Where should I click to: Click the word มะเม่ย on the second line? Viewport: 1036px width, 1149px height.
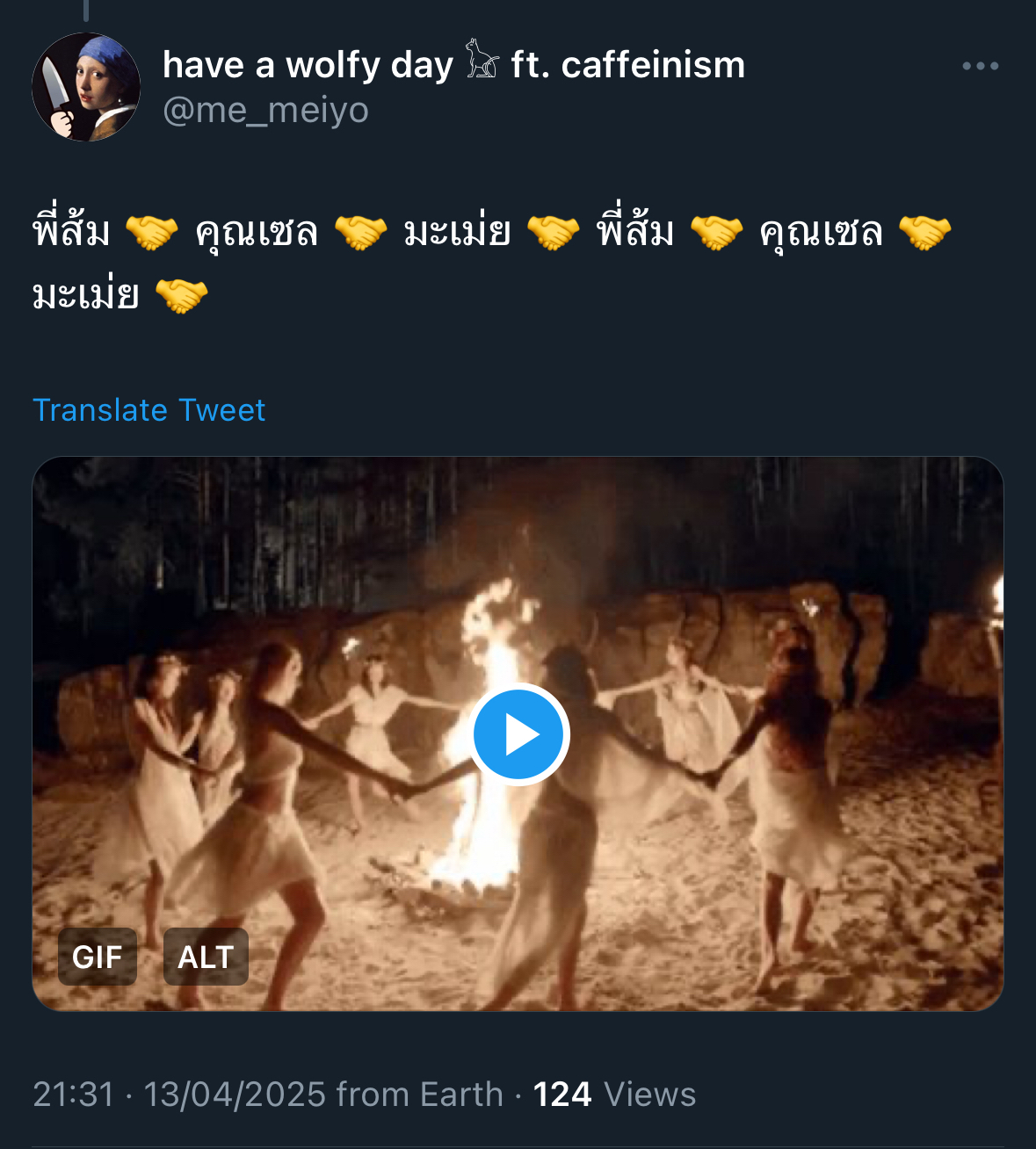[85, 296]
